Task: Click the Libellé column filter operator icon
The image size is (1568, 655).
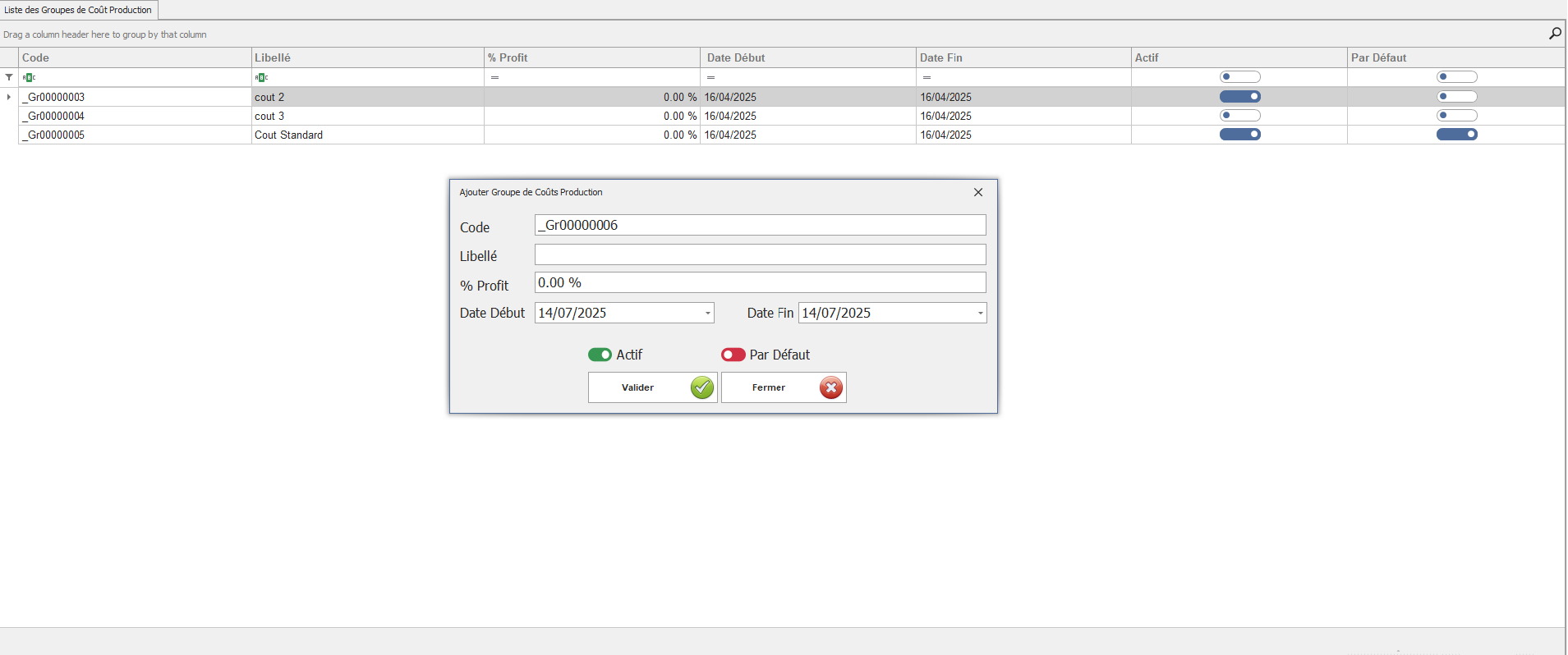Action: pos(262,77)
